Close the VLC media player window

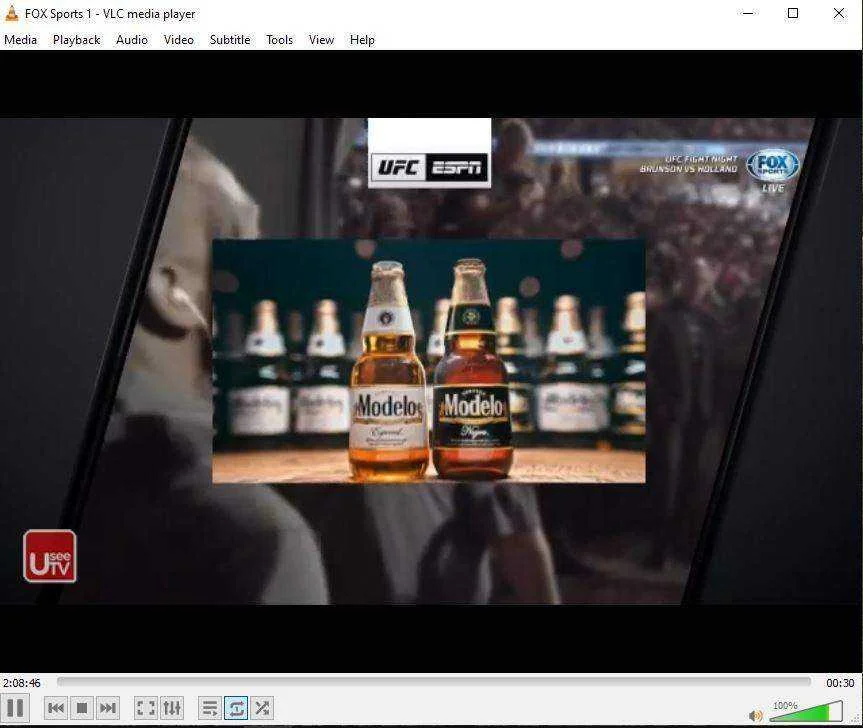pos(839,13)
